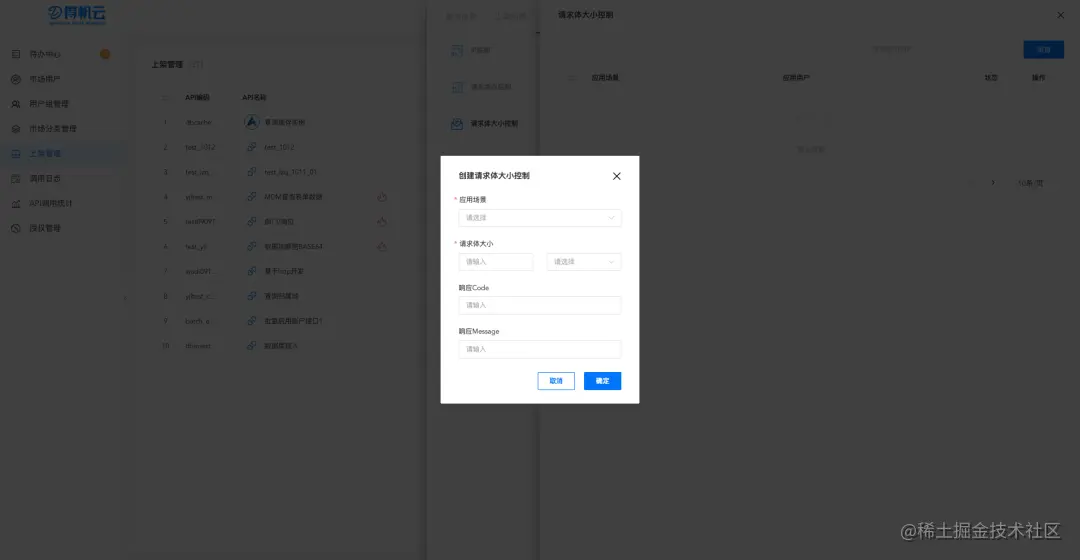Open 授权管理 in the sidebar
Viewport: 1080px width, 560px height.
coord(45,228)
